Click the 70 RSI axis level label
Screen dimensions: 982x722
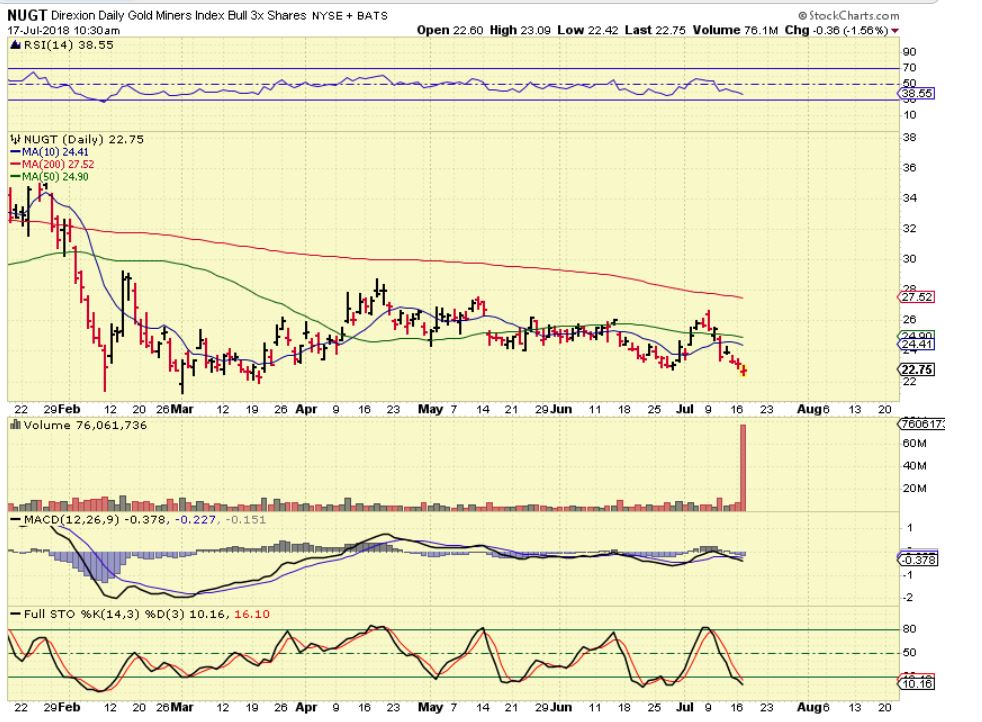point(909,68)
